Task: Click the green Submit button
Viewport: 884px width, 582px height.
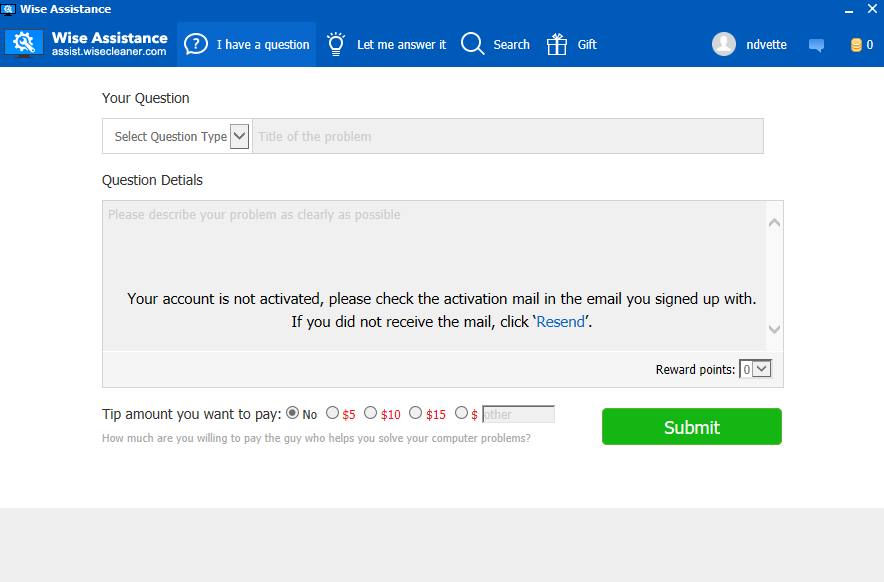Action: point(692,427)
